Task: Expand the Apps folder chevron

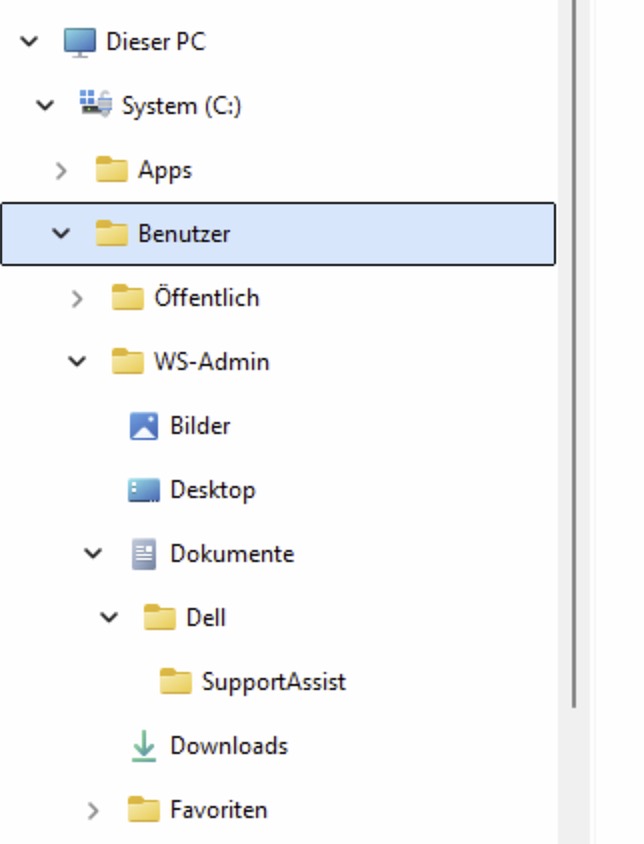Action: coord(62,170)
